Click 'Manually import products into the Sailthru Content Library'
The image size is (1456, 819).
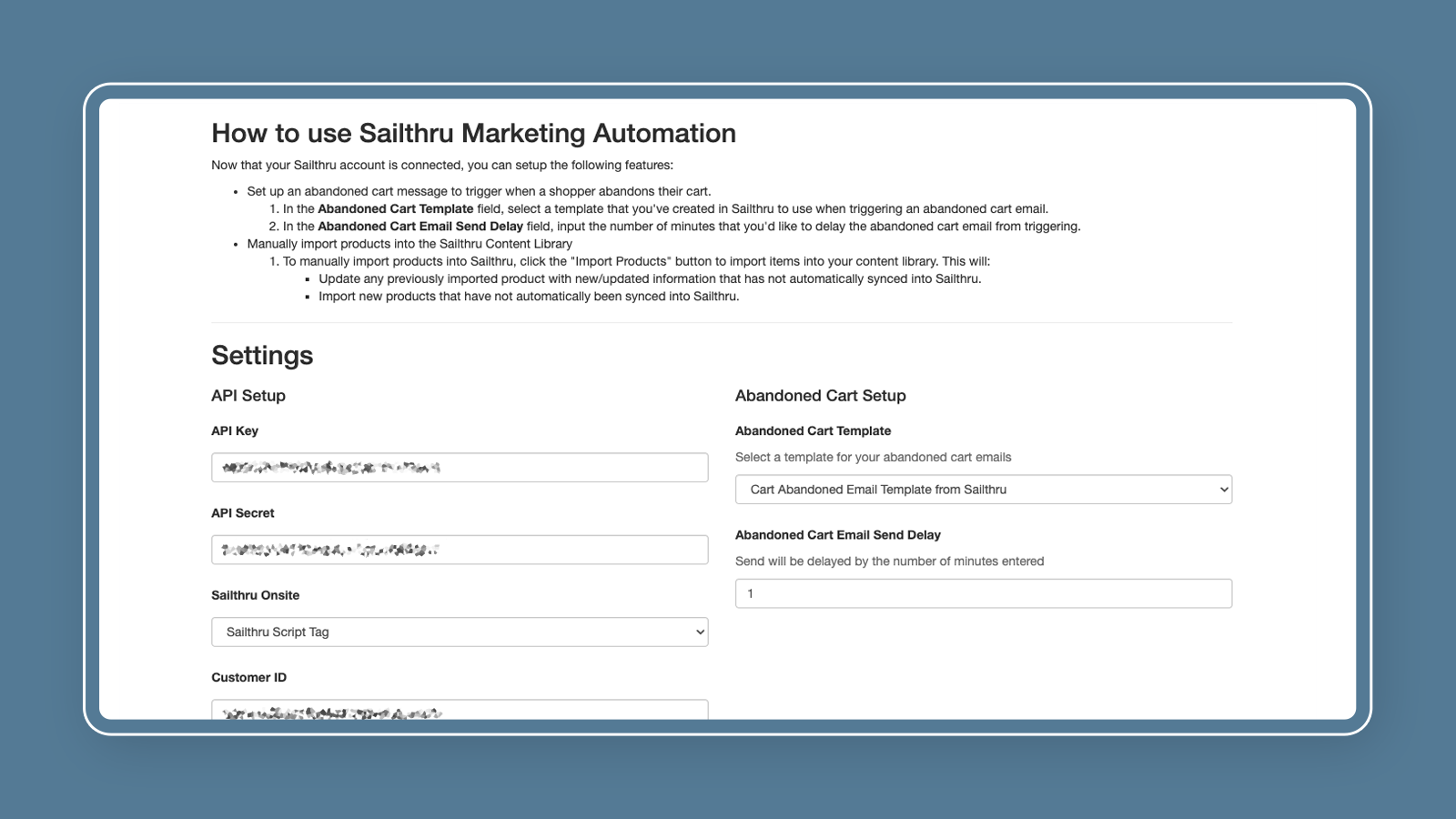[x=409, y=244]
